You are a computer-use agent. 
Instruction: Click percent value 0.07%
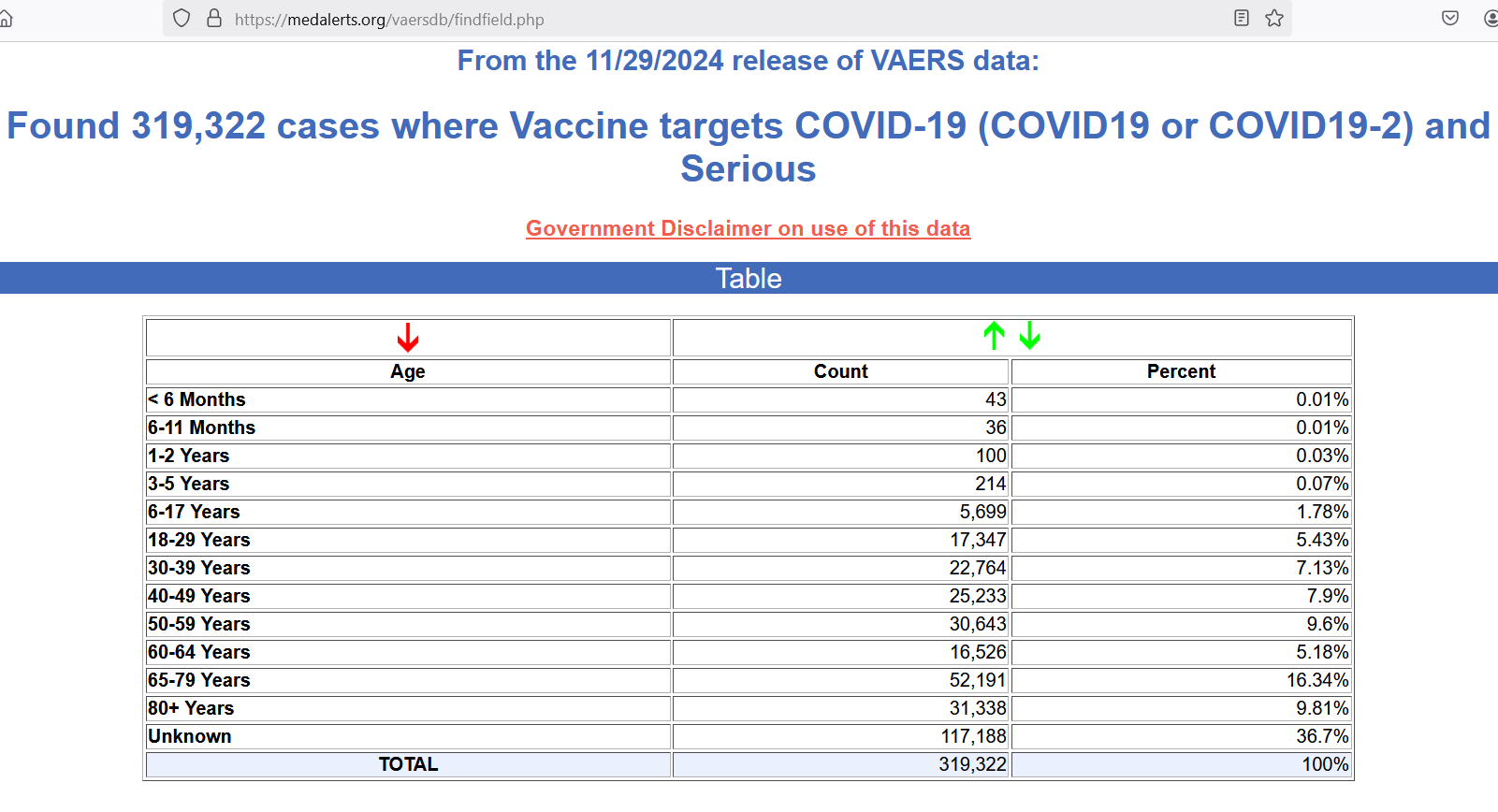click(1322, 484)
